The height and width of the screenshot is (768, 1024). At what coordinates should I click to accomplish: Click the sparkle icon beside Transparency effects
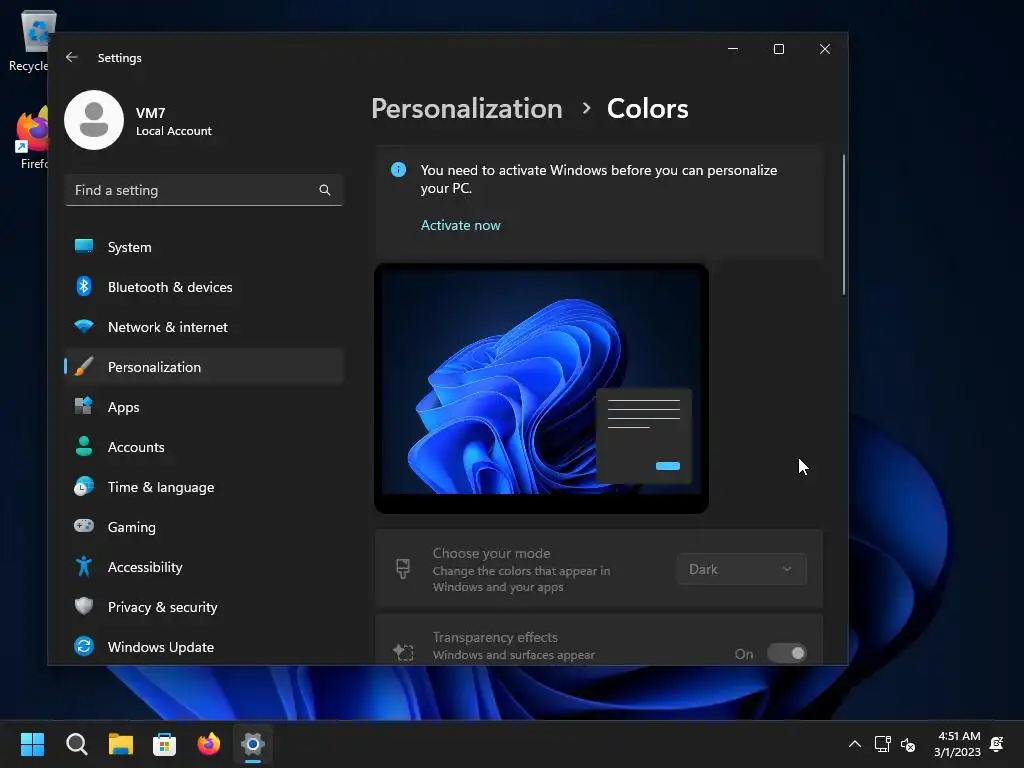(x=403, y=652)
